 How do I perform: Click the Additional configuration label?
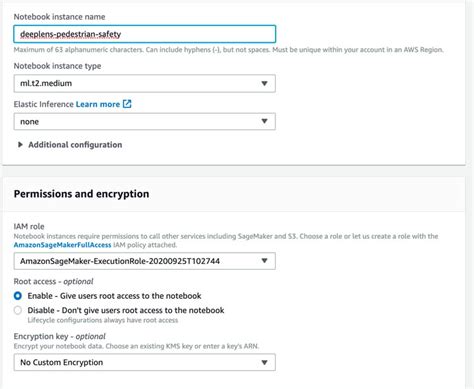pyautogui.click(x=75, y=145)
